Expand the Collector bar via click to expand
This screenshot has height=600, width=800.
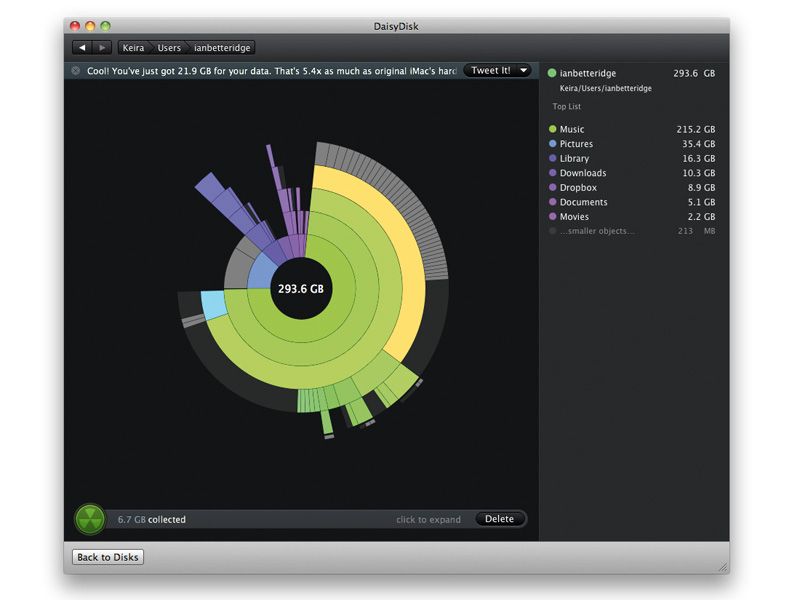click(428, 519)
